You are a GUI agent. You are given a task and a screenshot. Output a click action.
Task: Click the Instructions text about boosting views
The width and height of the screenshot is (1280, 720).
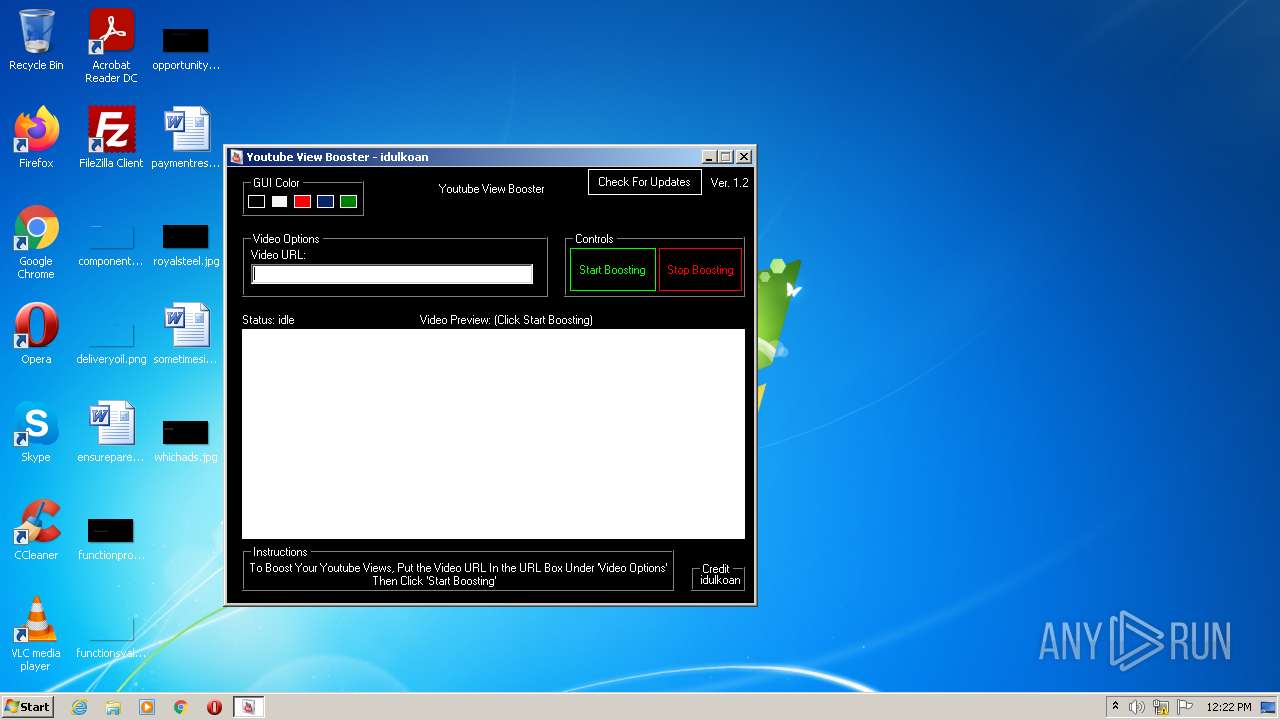point(458,574)
